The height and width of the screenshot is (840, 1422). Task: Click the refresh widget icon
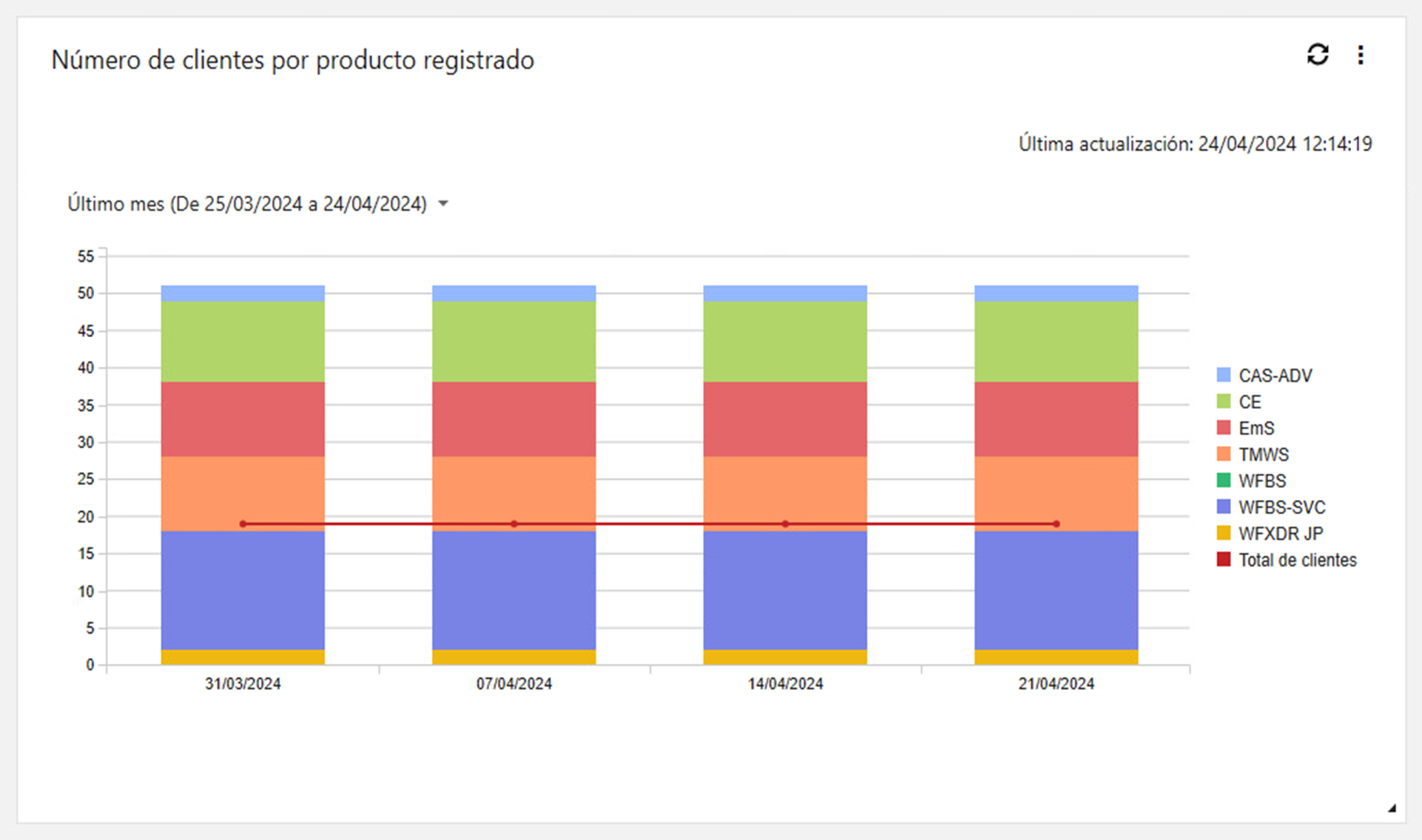pos(1317,55)
